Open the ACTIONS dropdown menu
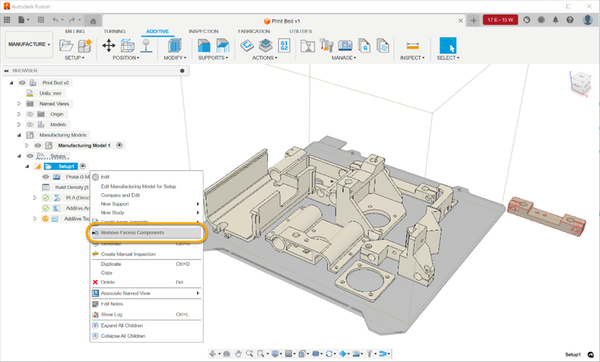 tap(264, 58)
